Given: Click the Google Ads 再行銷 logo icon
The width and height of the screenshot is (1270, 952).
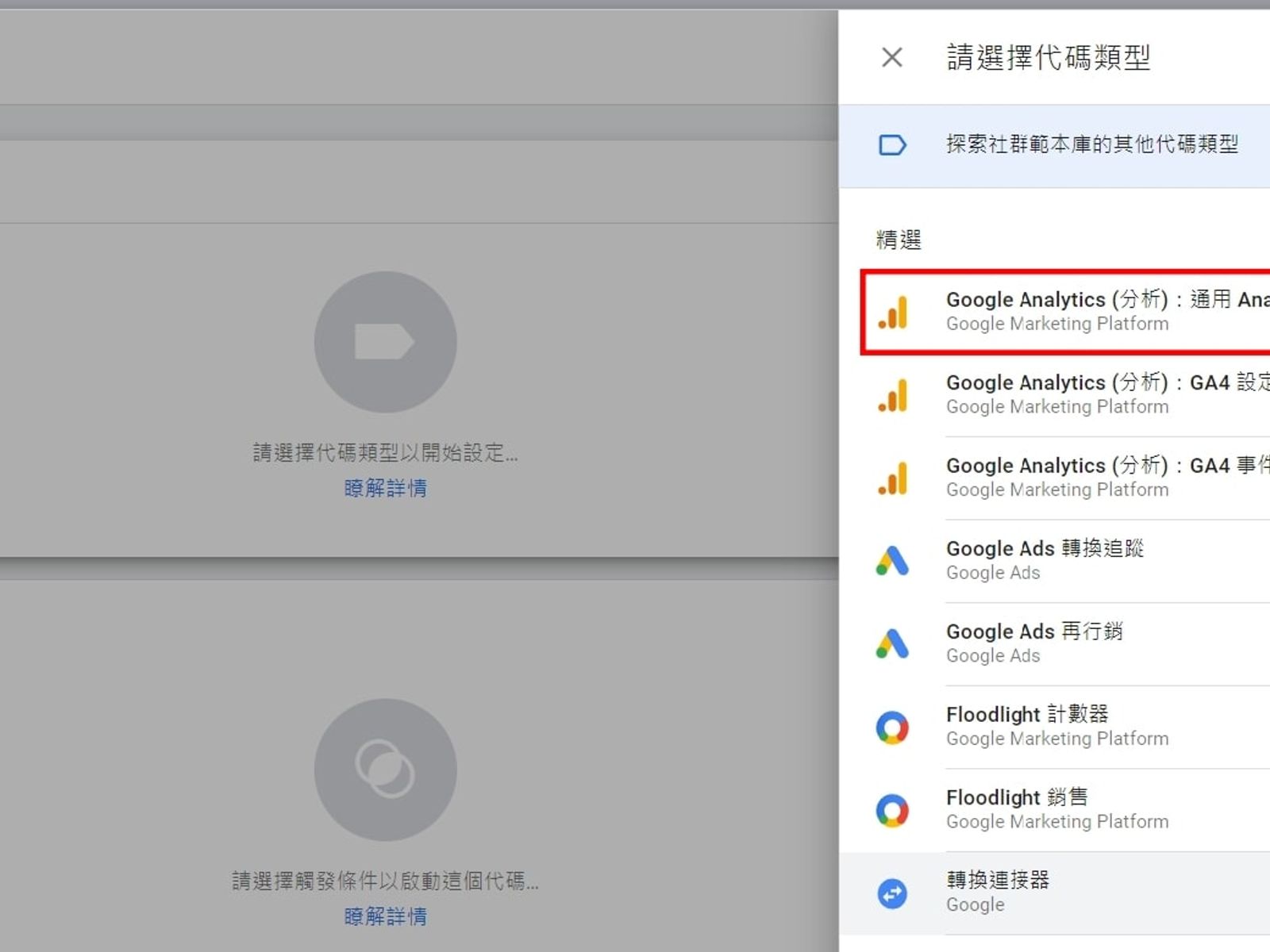Looking at the screenshot, I should (892, 643).
